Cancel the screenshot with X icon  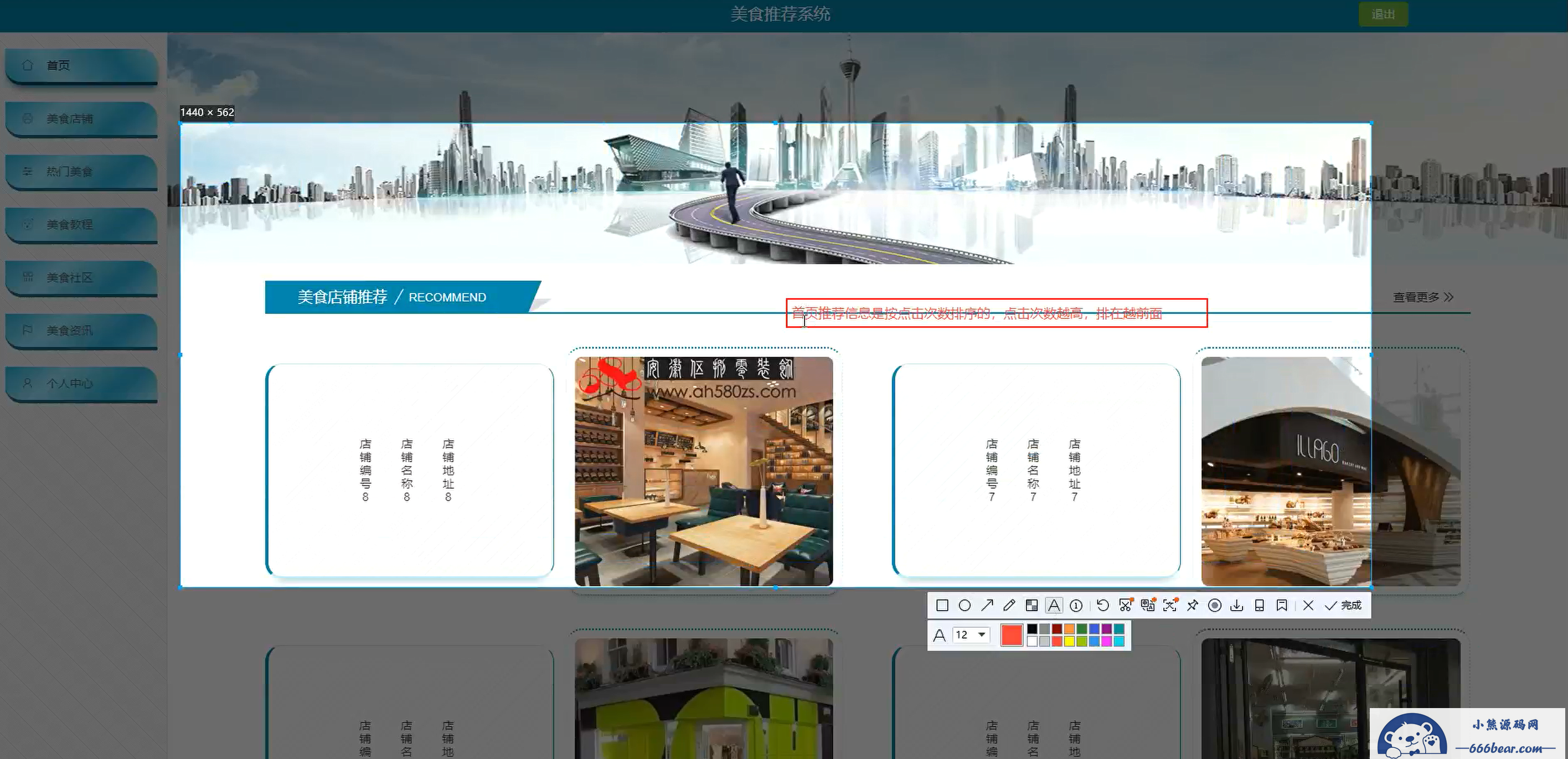click(1309, 605)
